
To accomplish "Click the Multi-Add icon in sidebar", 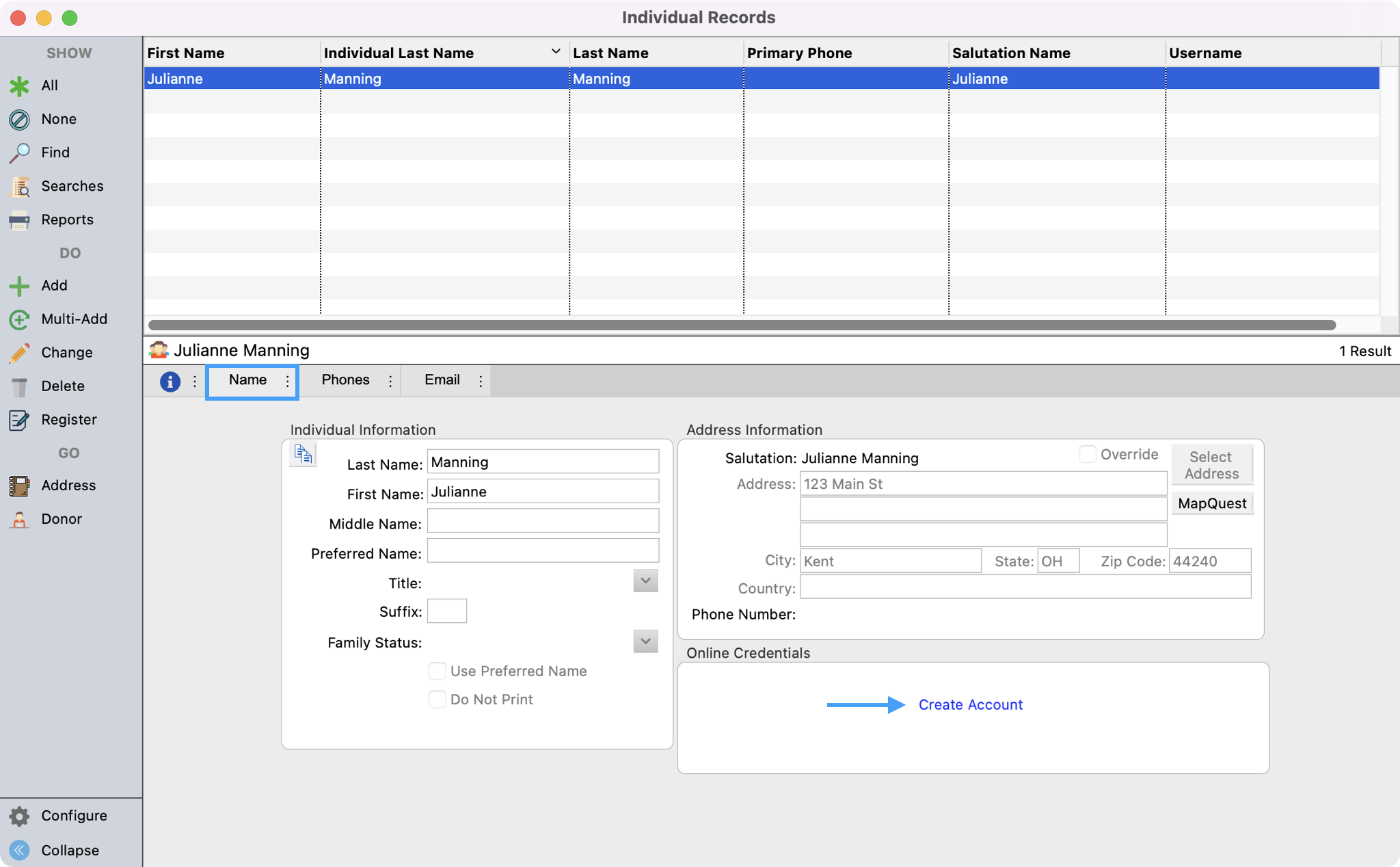I will coord(19,319).
